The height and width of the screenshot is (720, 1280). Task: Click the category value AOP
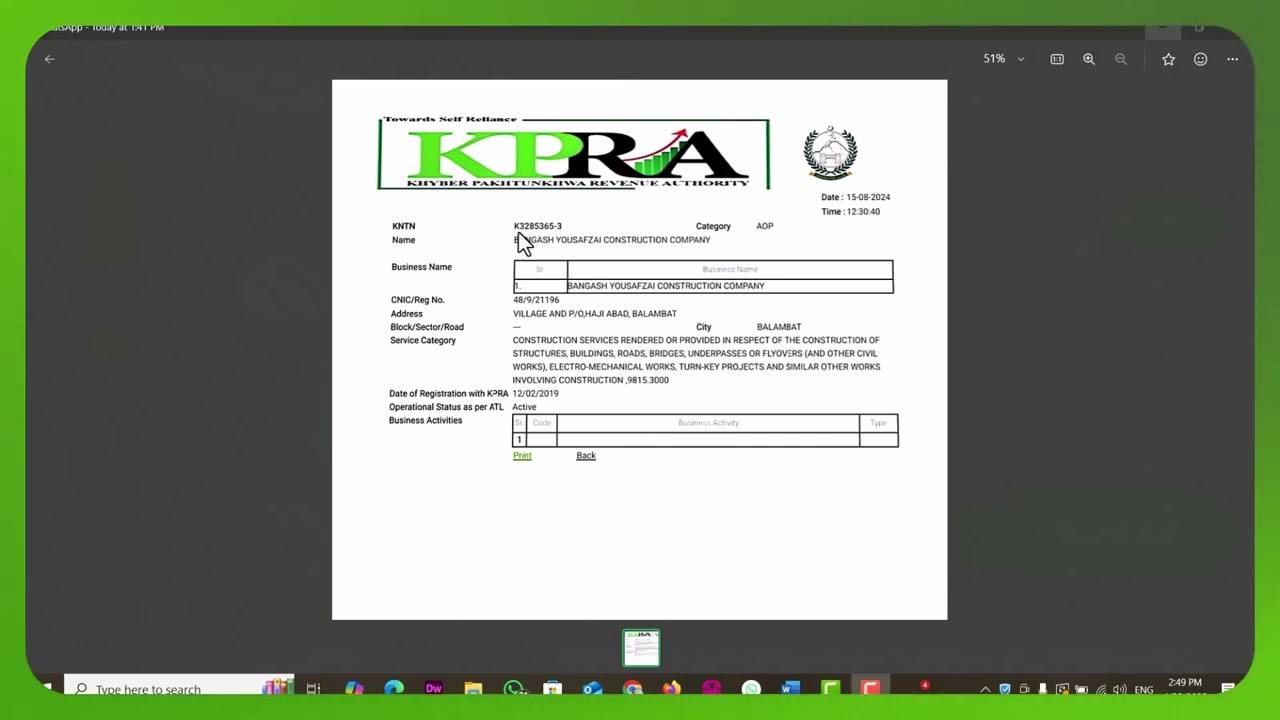765,226
